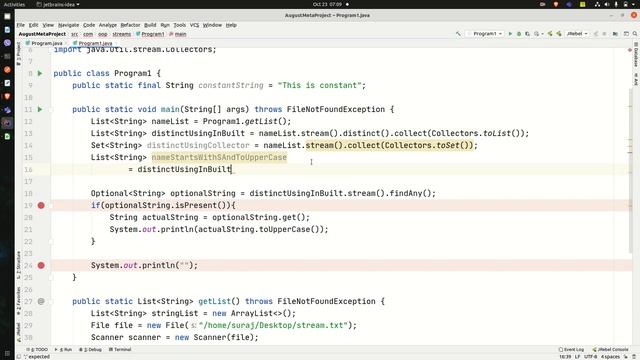The width and height of the screenshot is (640, 360).
Task: Click run gutter arrow beside class Program1
Action: (x=40, y=73)
